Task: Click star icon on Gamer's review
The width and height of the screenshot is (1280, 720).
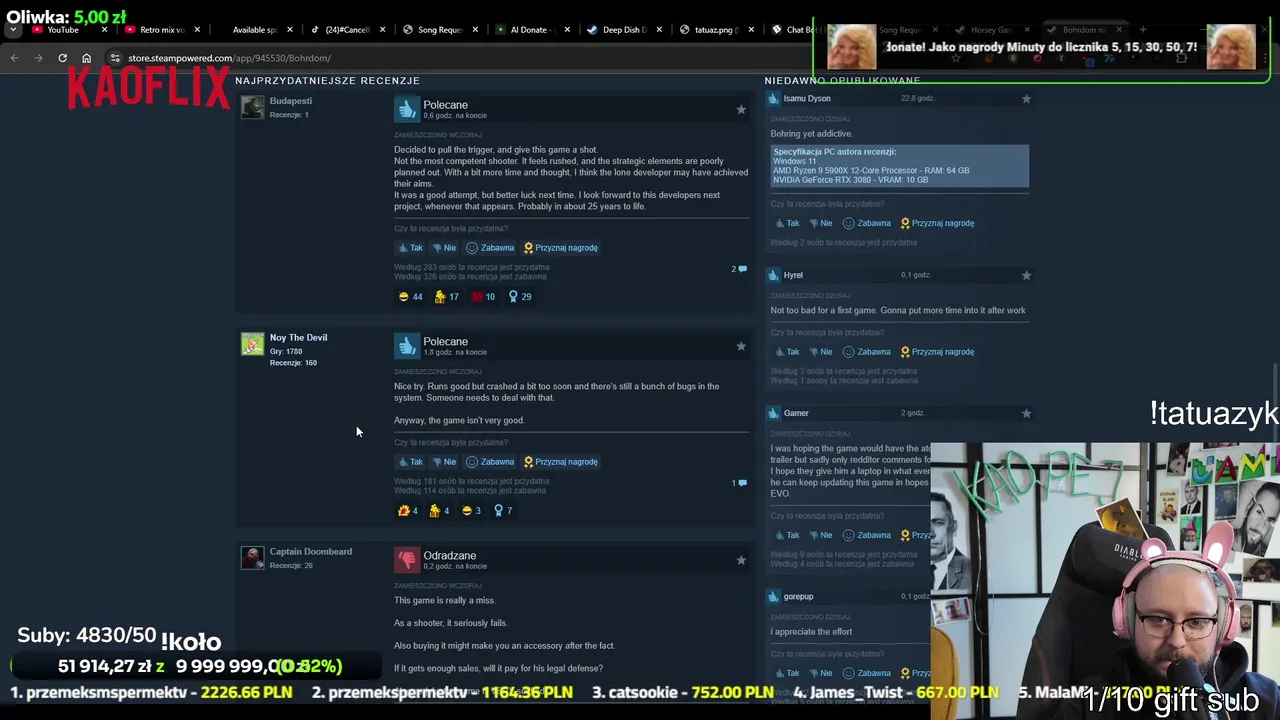Action: 1026,413
